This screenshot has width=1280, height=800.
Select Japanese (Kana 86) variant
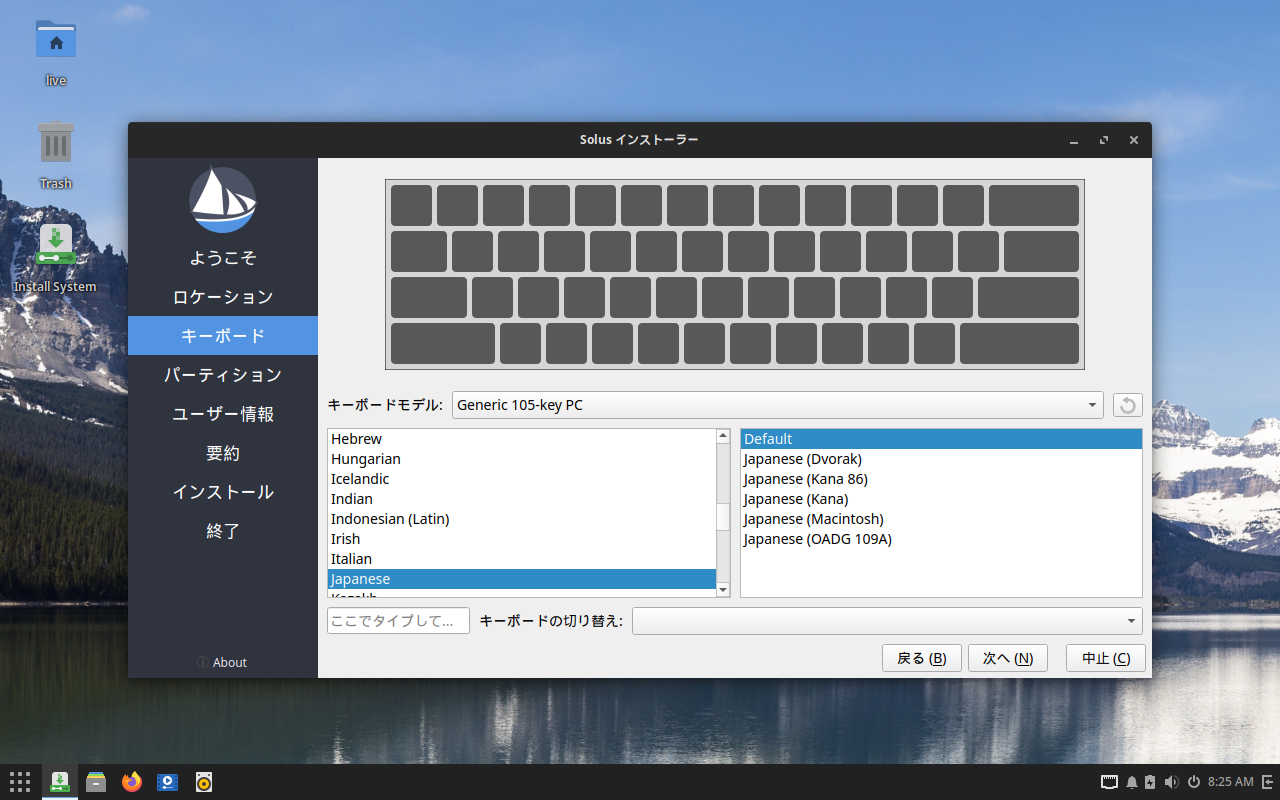tap(941, 479)
